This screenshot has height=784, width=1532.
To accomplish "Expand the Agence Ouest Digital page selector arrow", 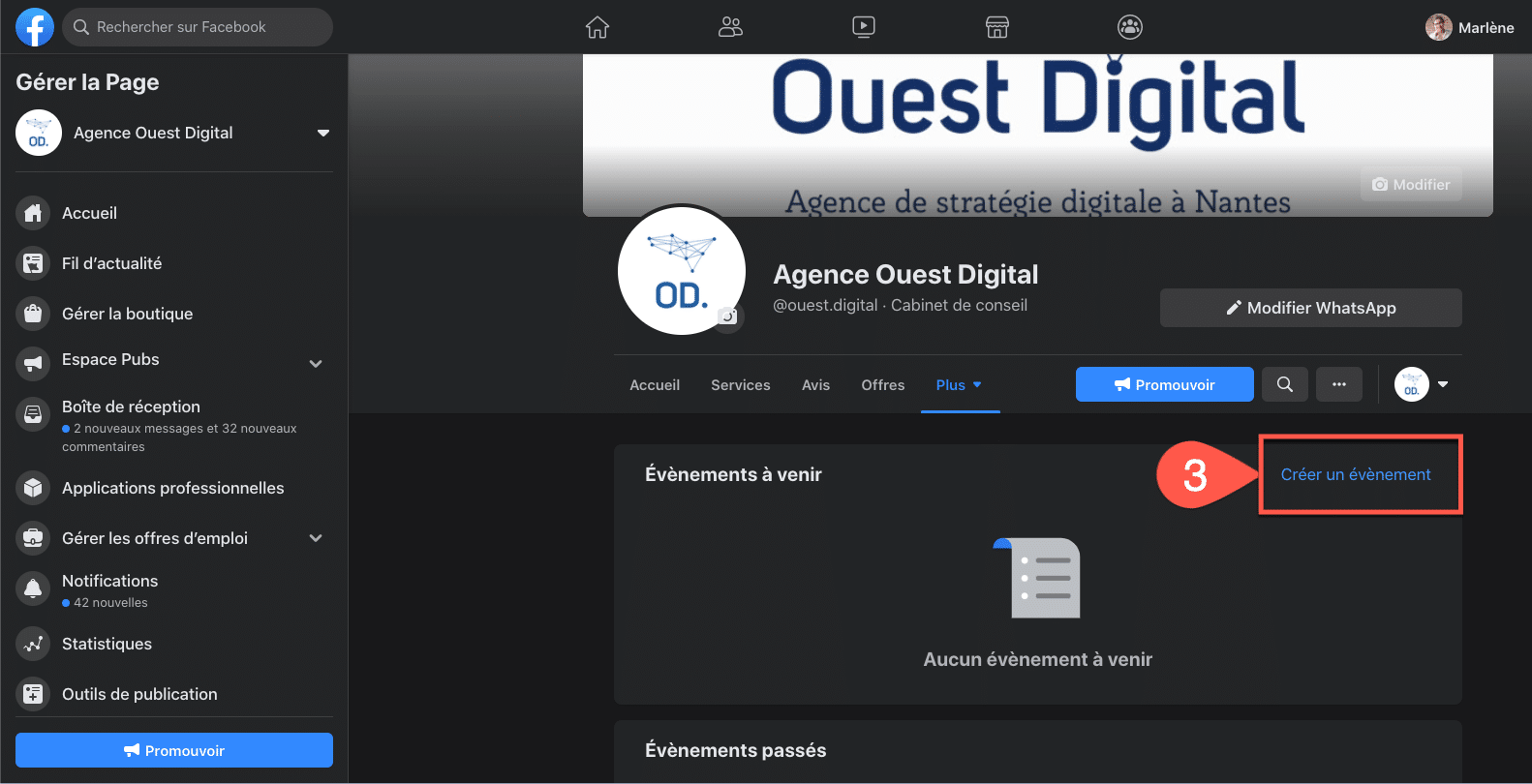I will click(x=323, y=133).
